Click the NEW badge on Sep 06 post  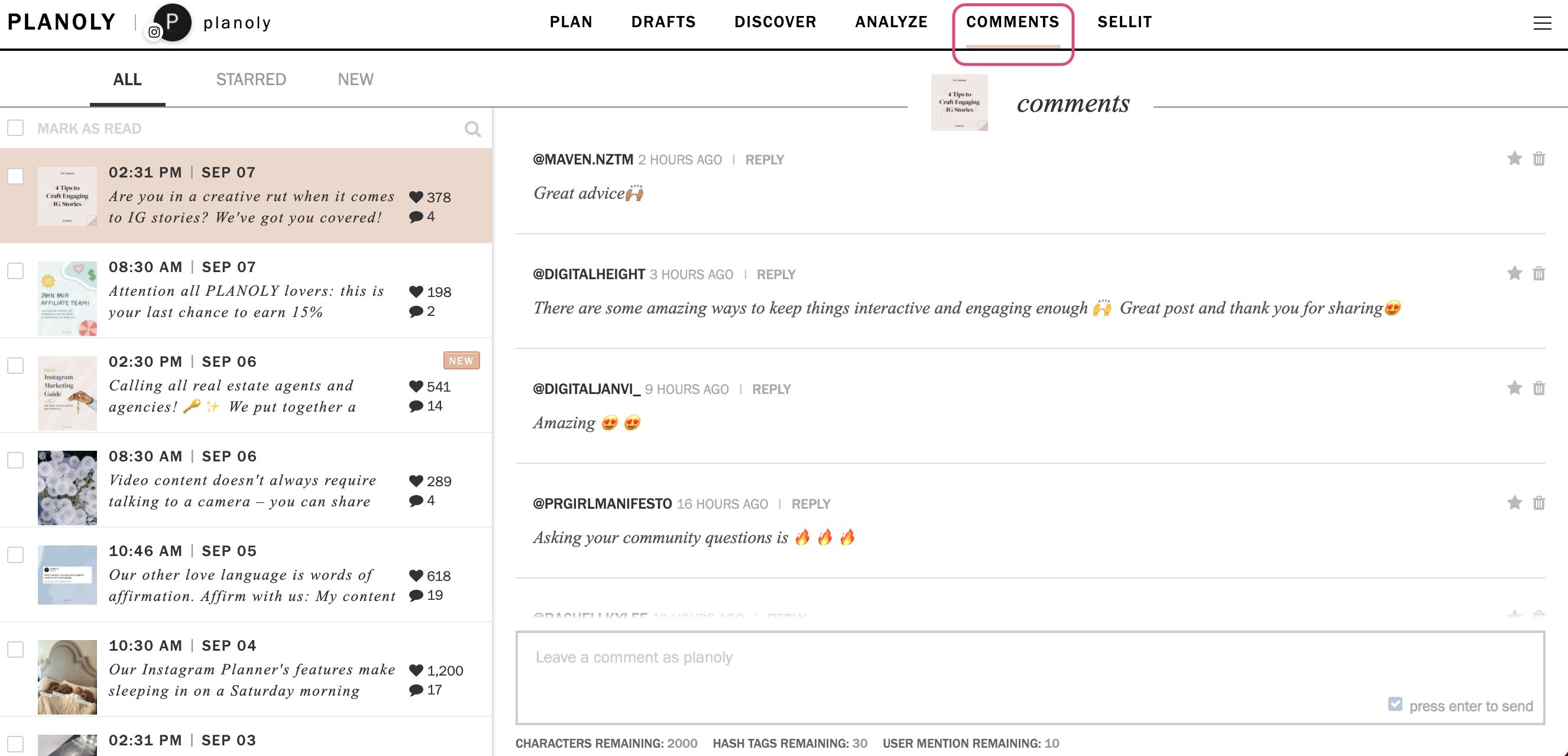(461, 361)
